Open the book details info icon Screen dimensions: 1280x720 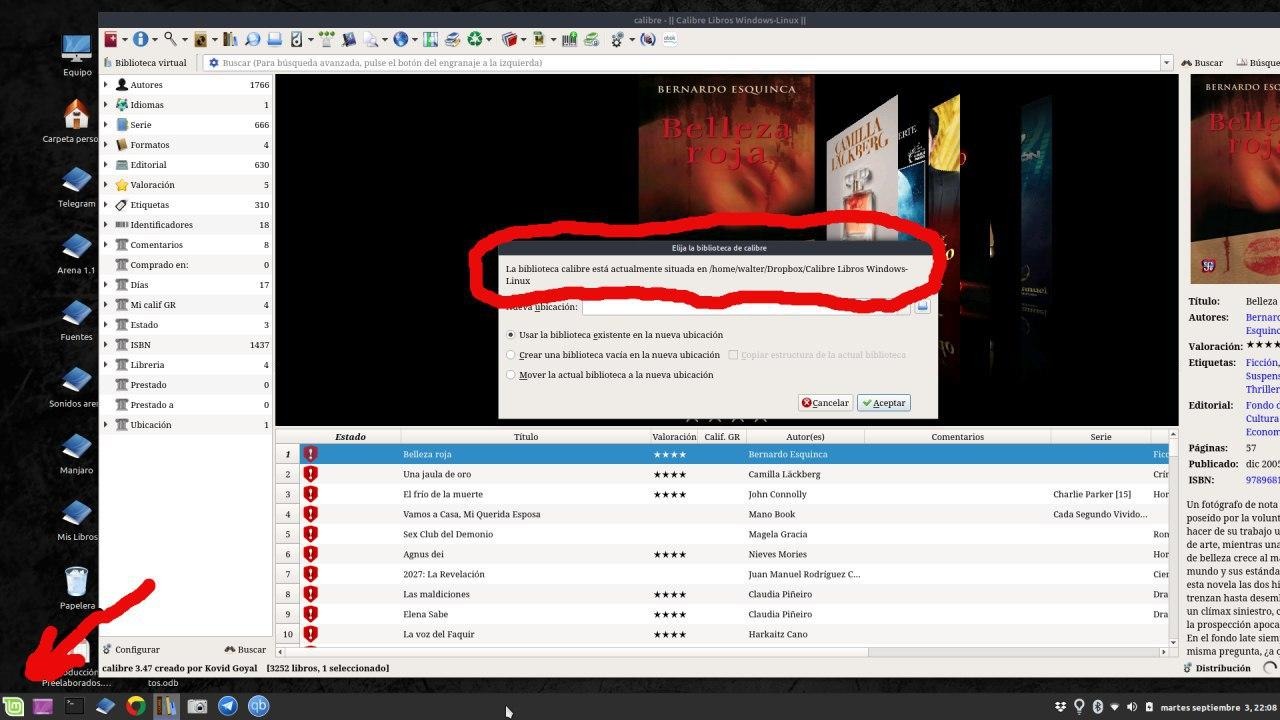[141, 39]
